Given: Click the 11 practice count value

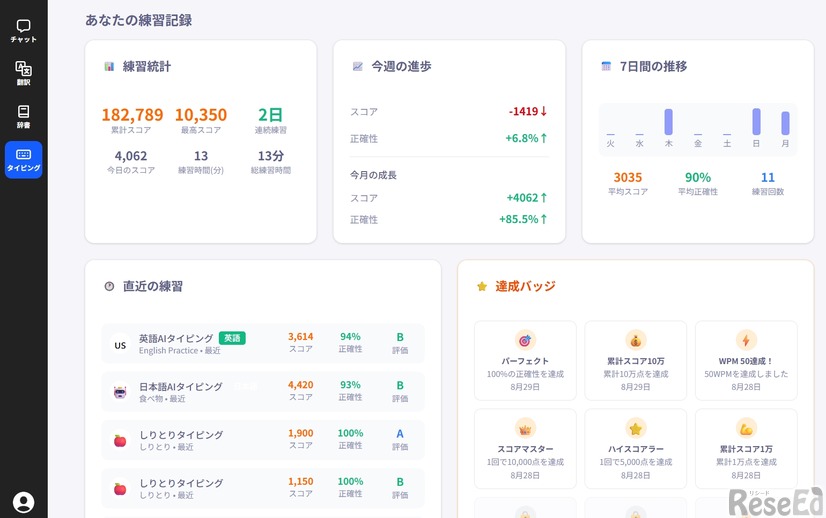Looking at the screenshot, I should [x=768, y=177].
